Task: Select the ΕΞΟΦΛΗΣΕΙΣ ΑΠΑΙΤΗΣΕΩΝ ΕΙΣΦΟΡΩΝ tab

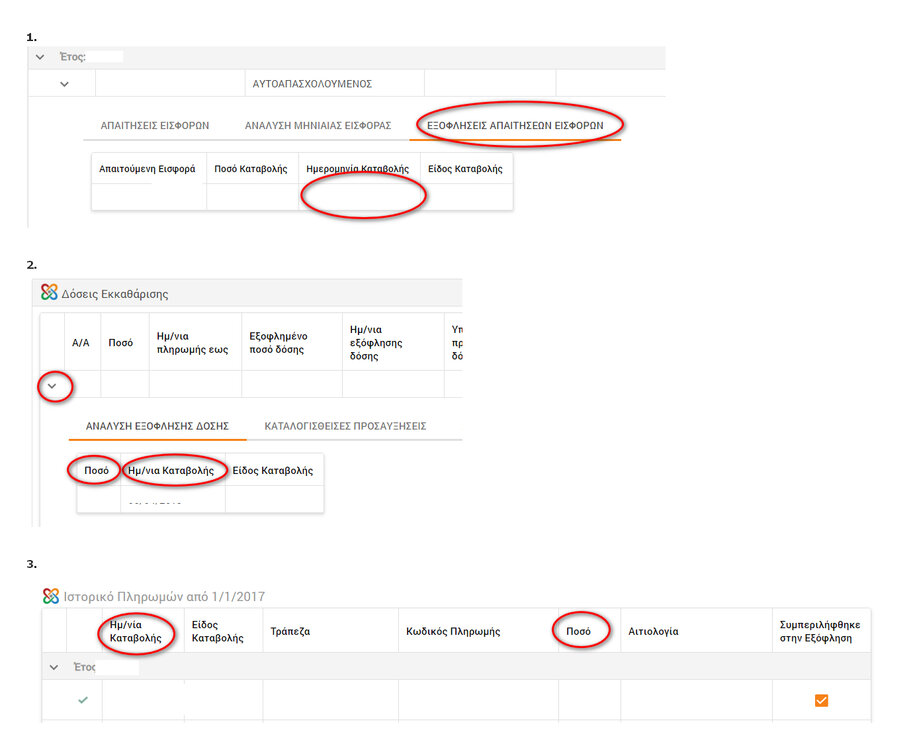Action: (x=515, y=126)
